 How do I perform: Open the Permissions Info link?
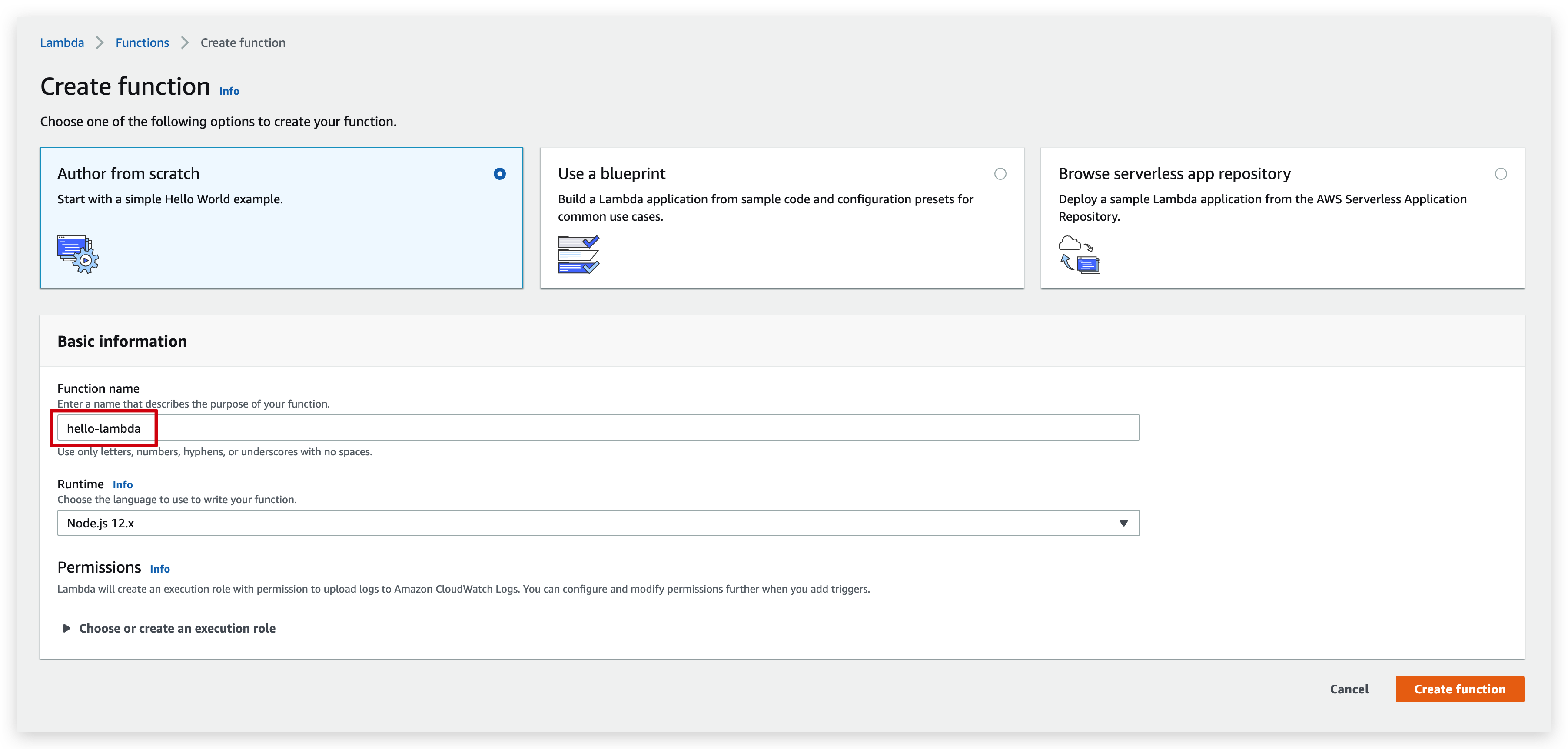[160, 569]
